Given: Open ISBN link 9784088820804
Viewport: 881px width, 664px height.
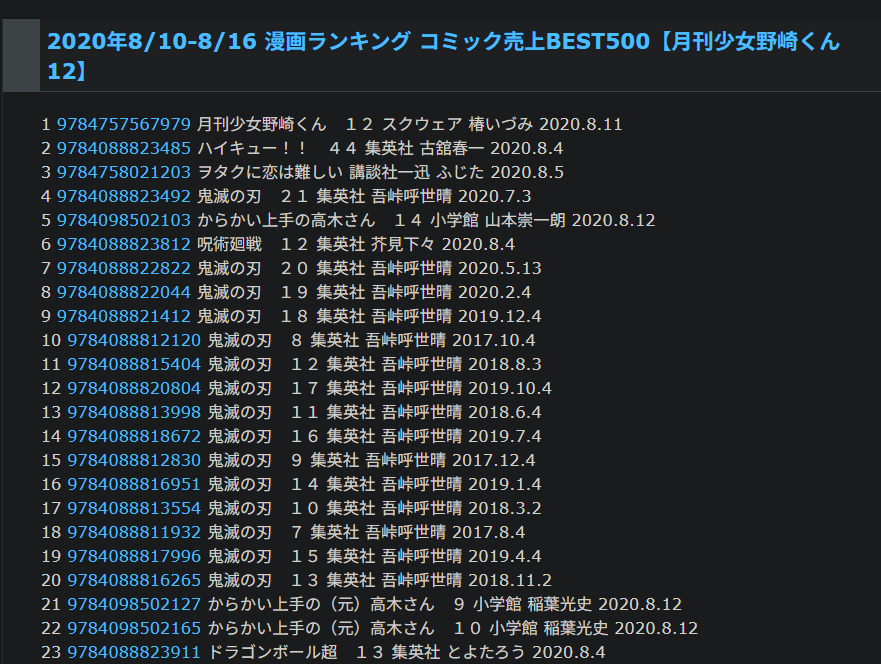Looking at the screenshot, I should 134,388.
